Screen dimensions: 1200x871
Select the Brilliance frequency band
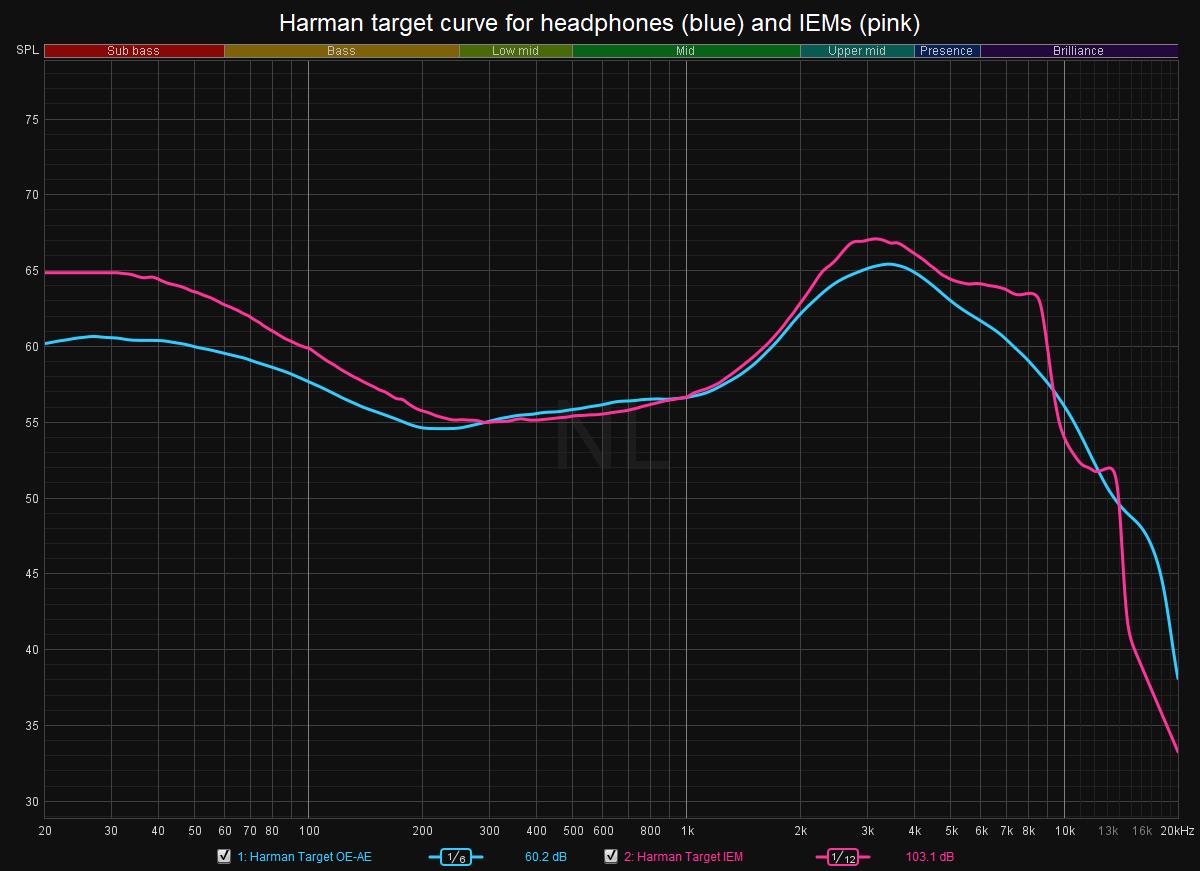1078,51
